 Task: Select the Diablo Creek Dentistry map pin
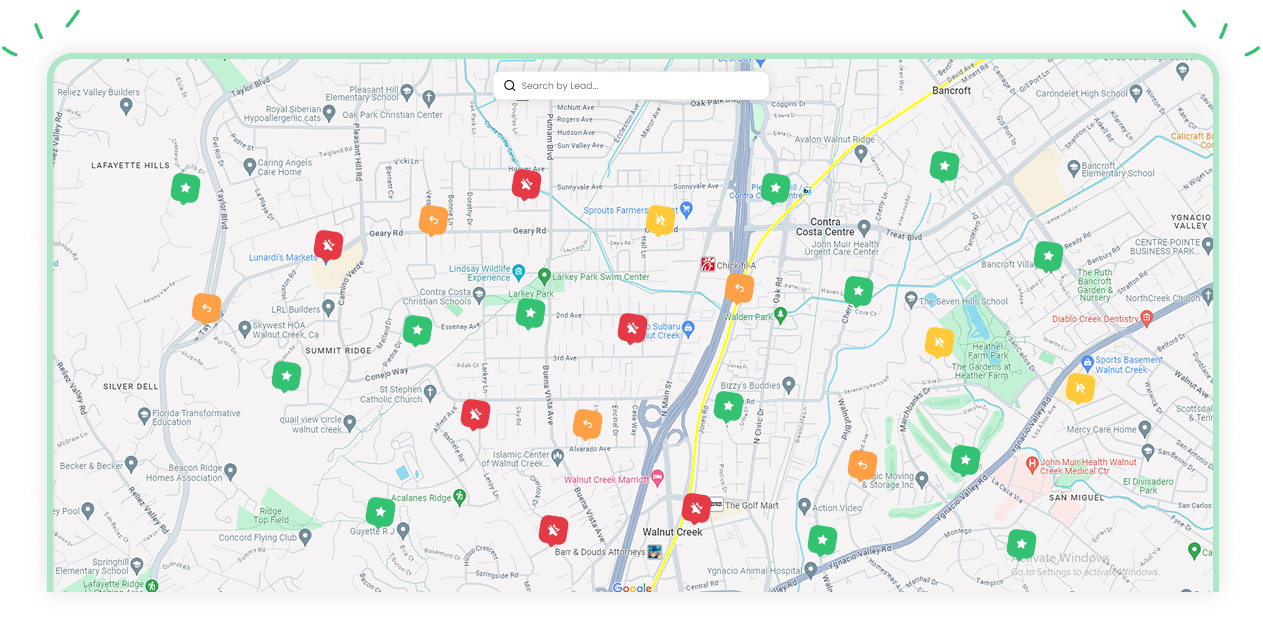pyautogui.click(x=1147, y=319)
